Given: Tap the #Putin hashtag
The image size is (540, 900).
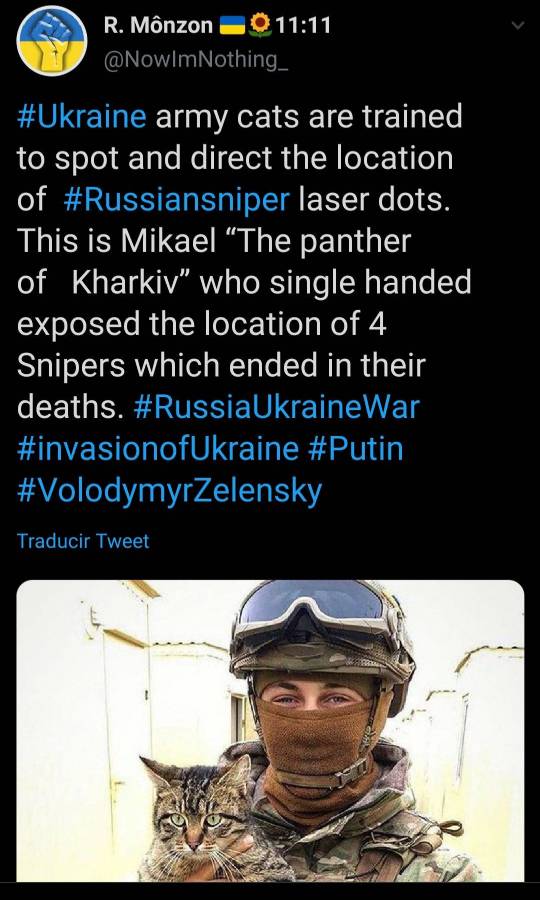Looking at the screenshot, I should pyautogui.click(x=355, y=448).
